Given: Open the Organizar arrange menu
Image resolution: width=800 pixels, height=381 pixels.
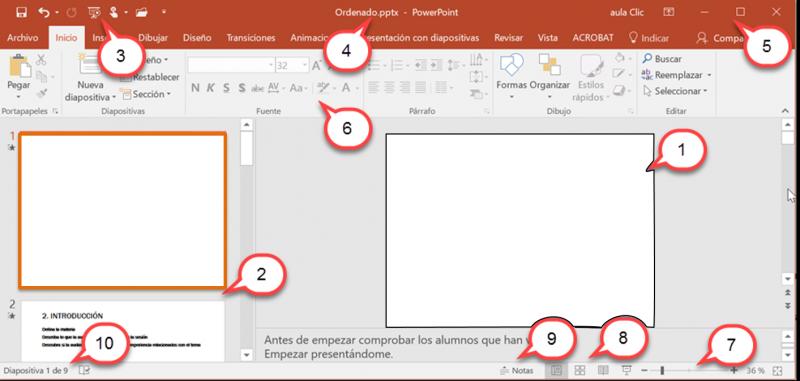Looking at the screenshot, I should point(549,76).
